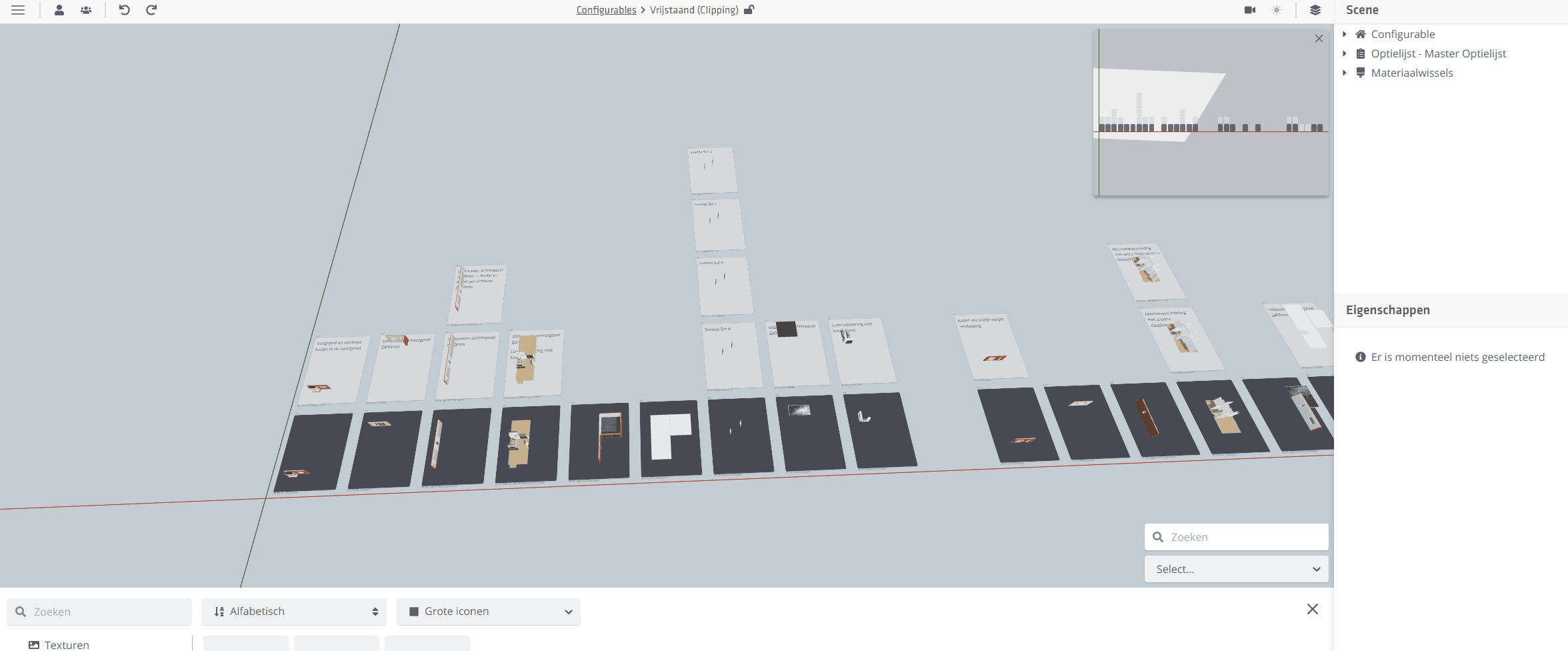Toggle the lock icon next to Vrijstaand
Viewport: 1568px width, 651px height.
[x=749, y=10]
